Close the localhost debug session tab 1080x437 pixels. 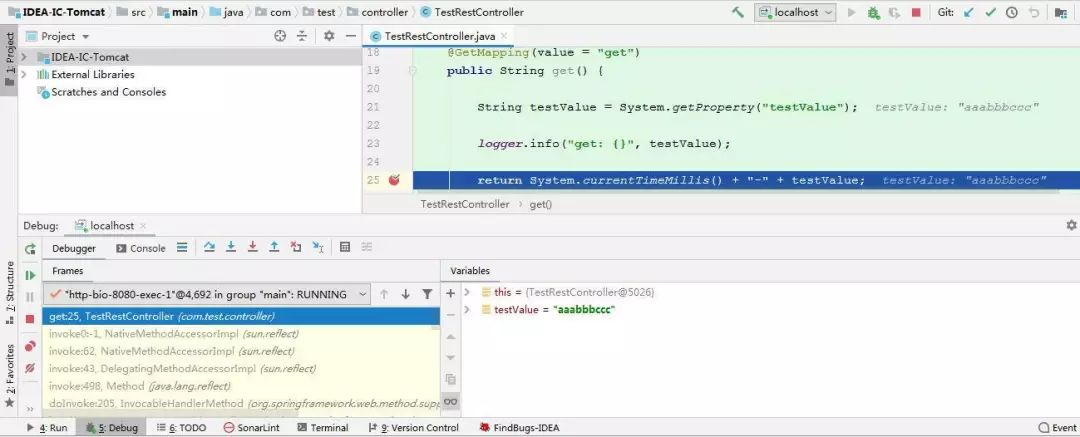coord(143,225)
